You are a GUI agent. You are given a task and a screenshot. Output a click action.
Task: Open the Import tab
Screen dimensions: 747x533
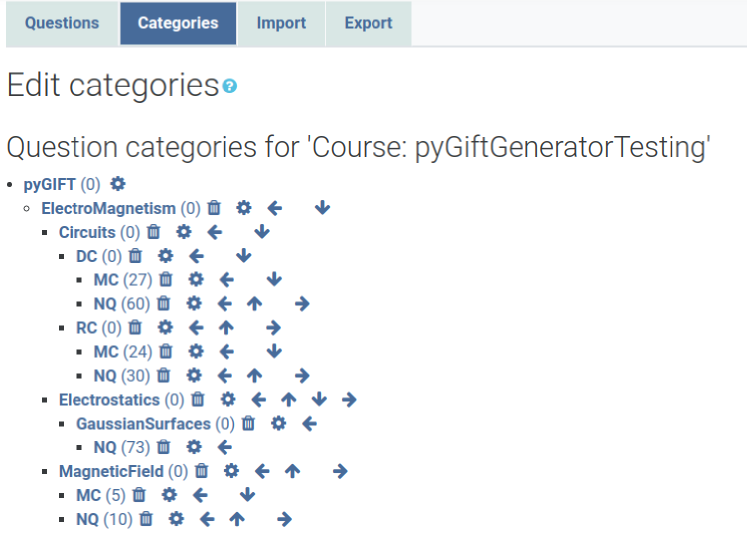(x=281, y=23)
